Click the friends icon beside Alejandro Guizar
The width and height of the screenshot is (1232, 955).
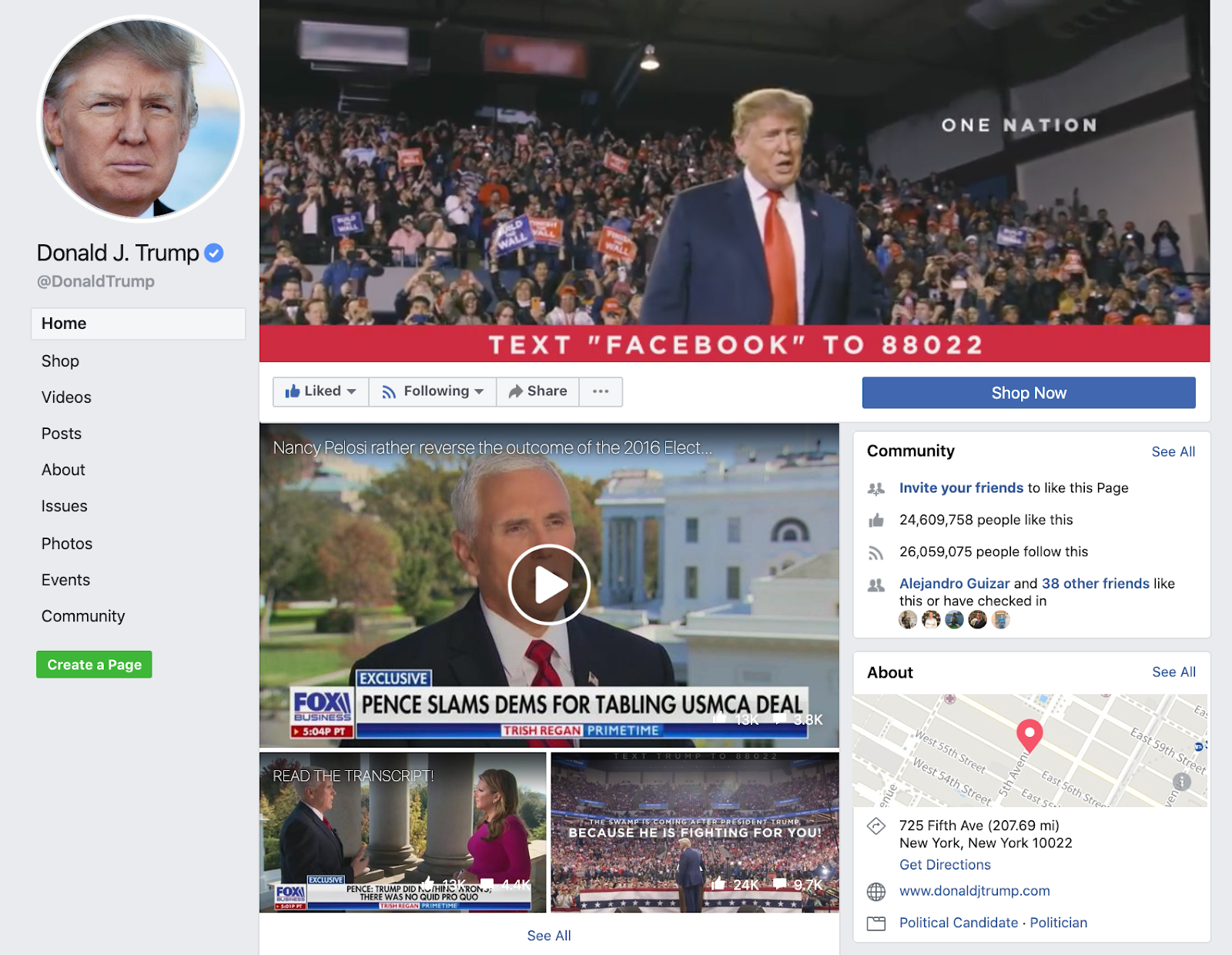(876, 585)
